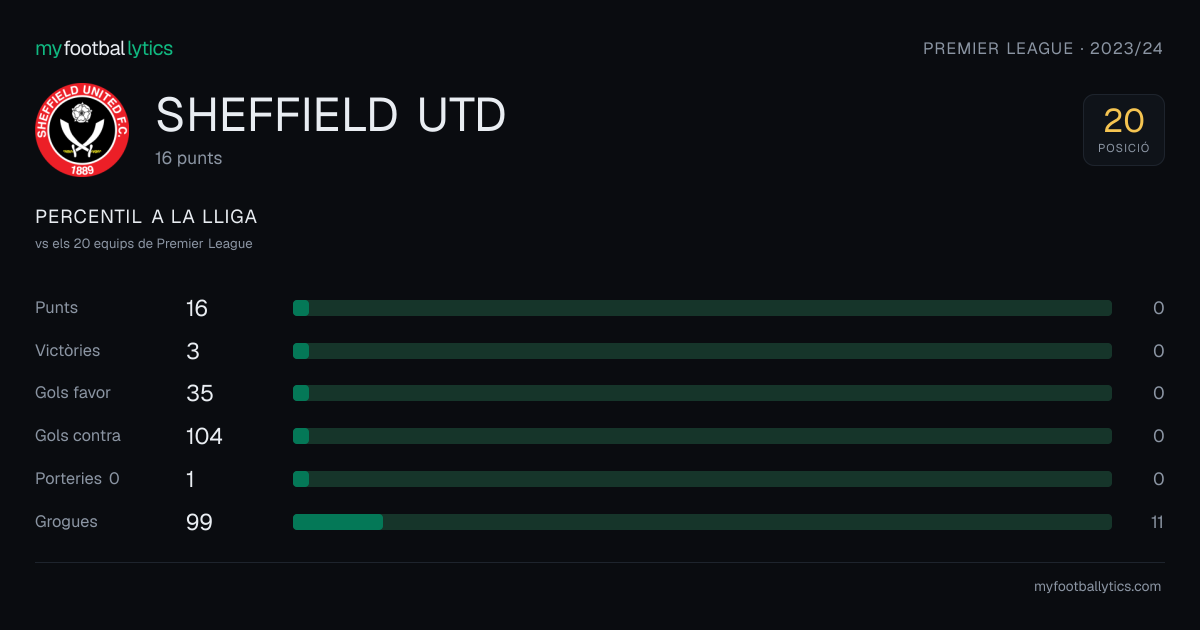Open the myfootballytics logo
This screenshot has width=1200, height=630.
point(104,48)
